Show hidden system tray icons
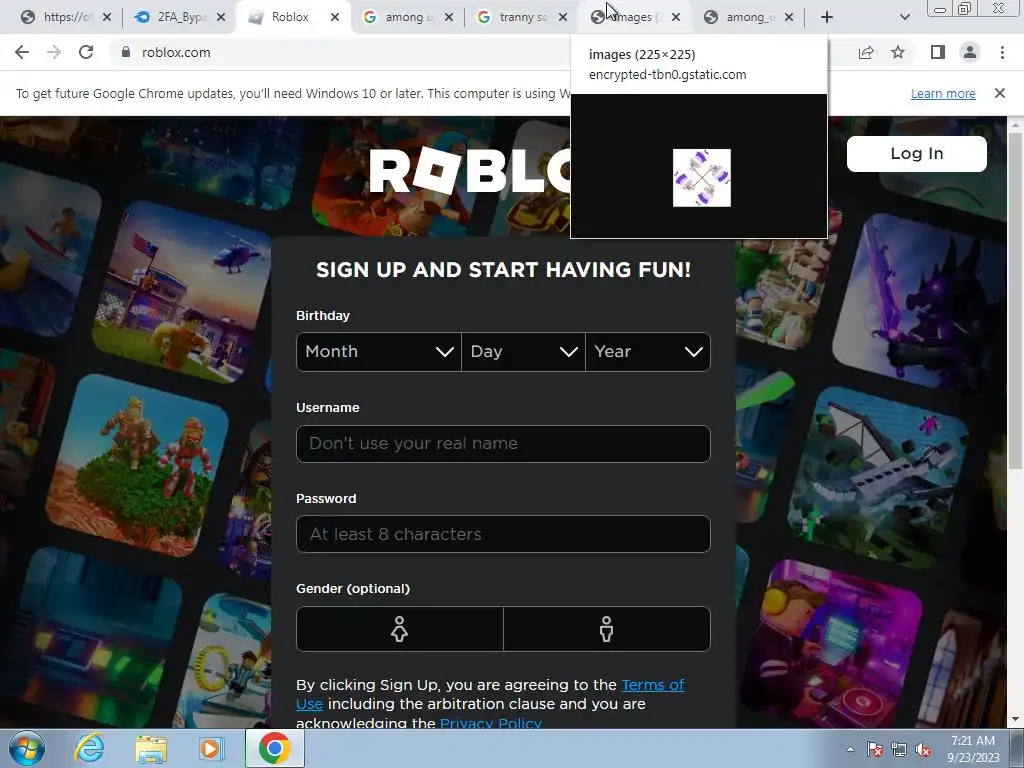Viewport: 1024px width, 768px height. [850, 749]
